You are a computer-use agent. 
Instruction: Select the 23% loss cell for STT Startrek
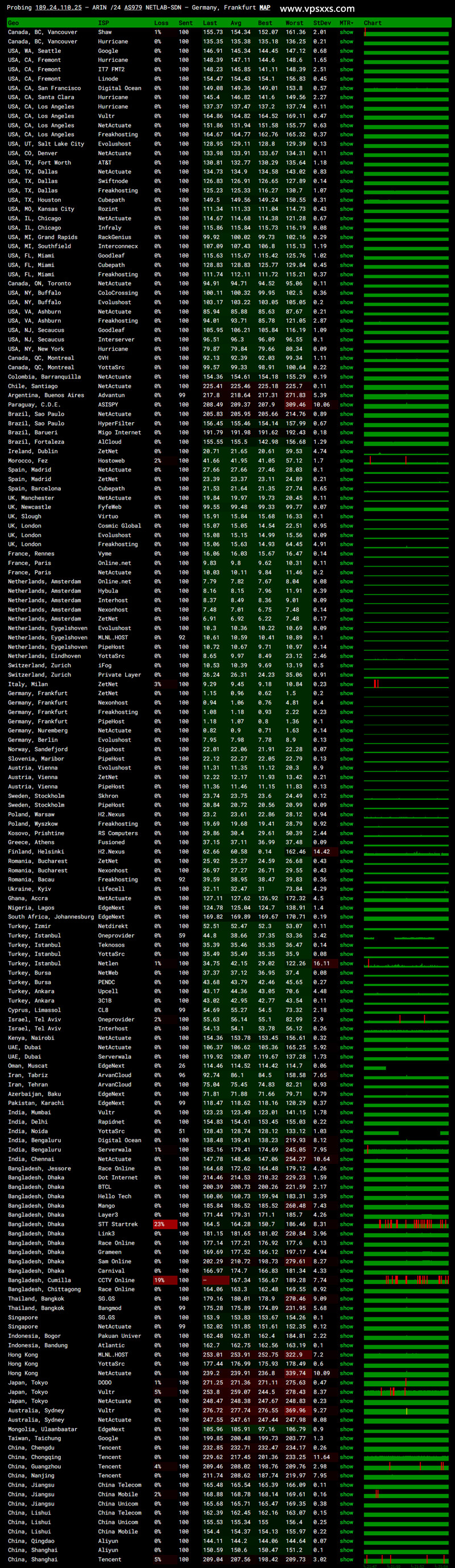pyautogui.click(x=164, y=1224)
